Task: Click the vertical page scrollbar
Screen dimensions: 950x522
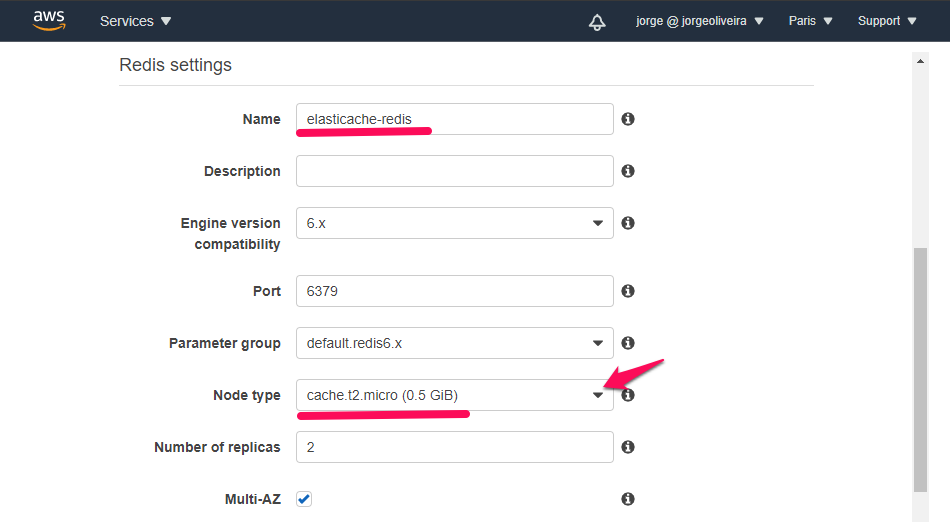Action: point(921,370)
